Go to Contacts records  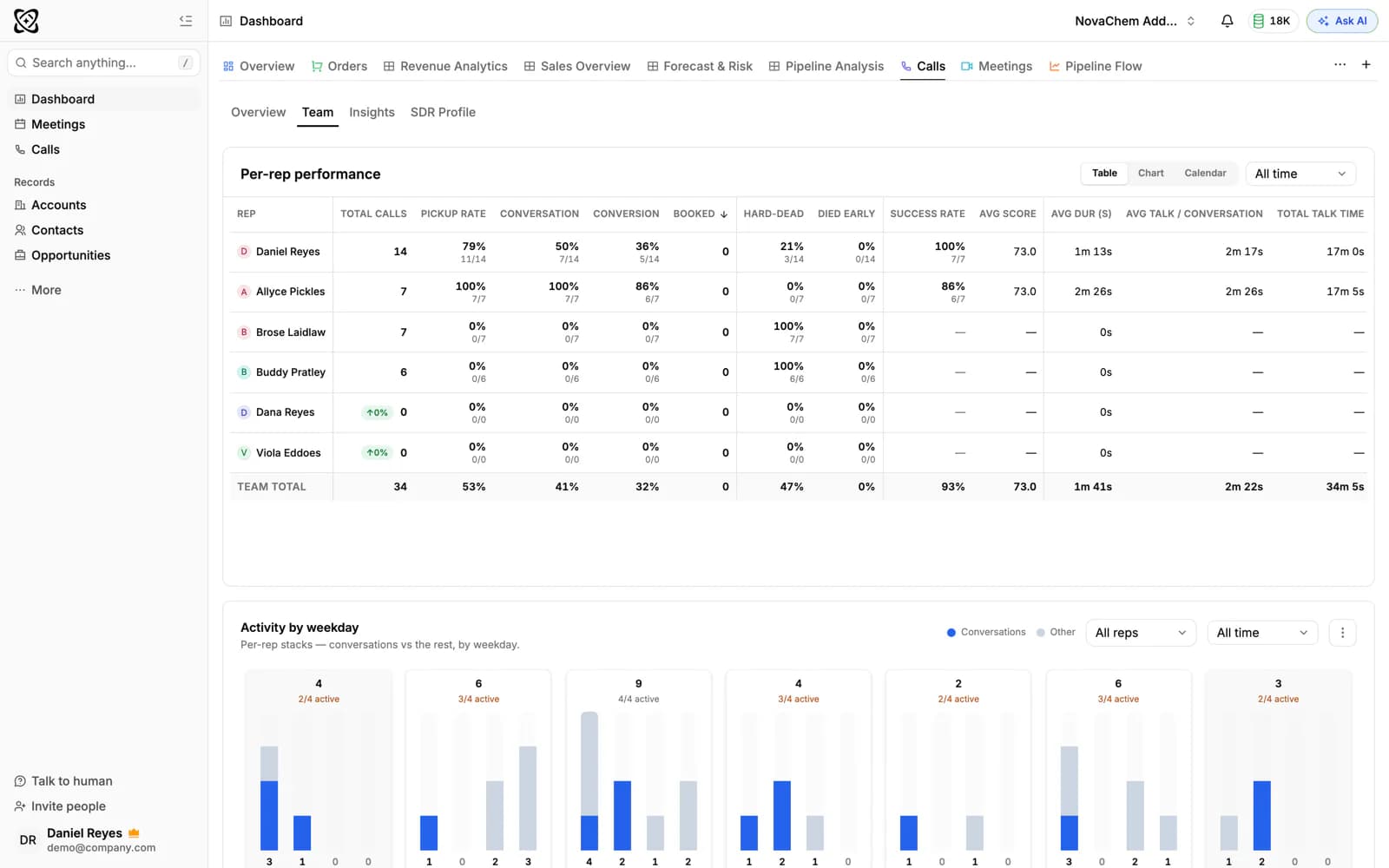(104, 230)
